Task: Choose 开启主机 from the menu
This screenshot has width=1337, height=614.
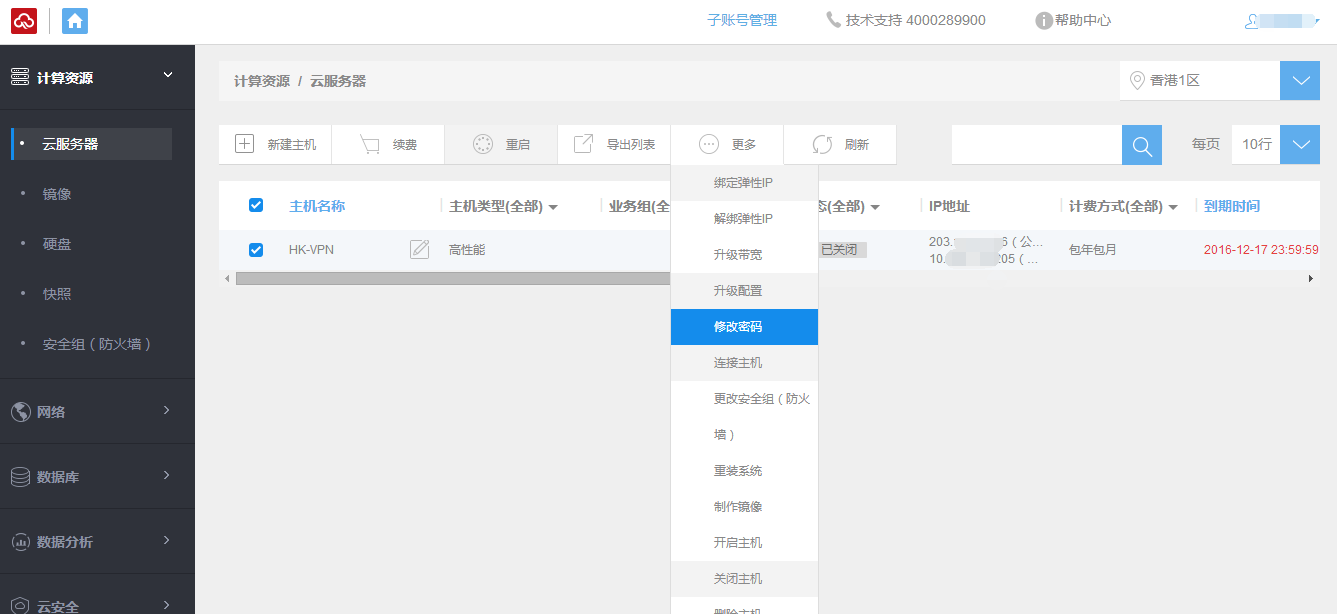Action: pyautogui.click(x=744, y=543)
